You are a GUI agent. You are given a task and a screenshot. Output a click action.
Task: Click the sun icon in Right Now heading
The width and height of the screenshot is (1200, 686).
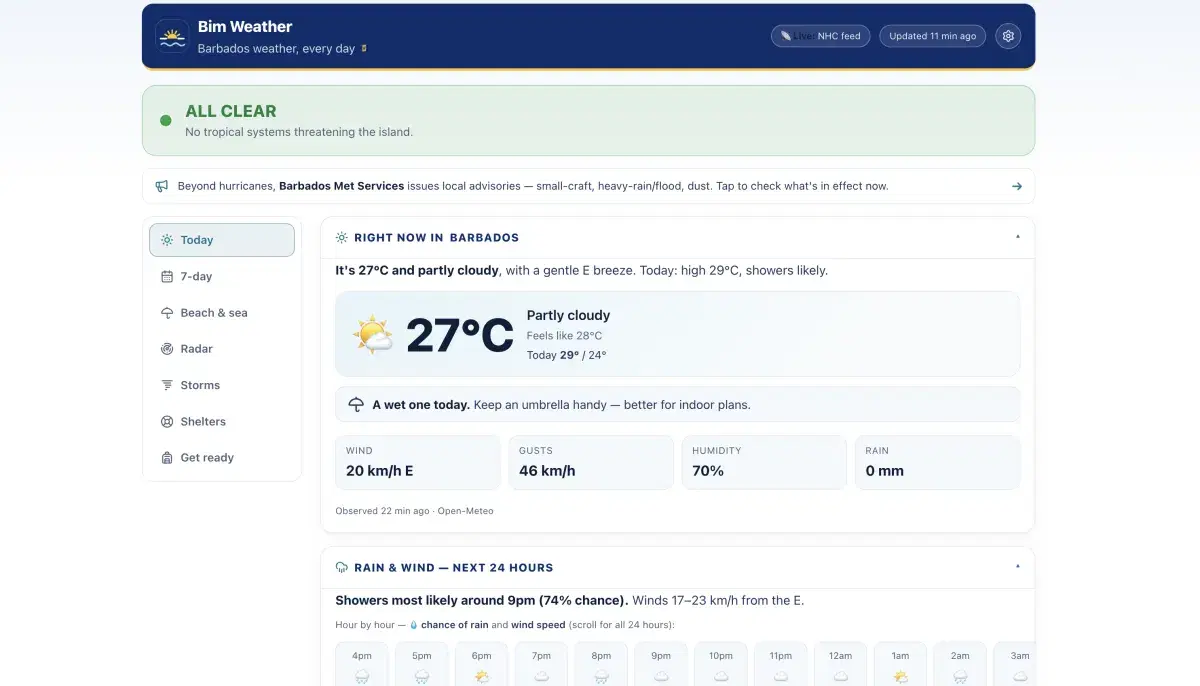tap(342, 238)
